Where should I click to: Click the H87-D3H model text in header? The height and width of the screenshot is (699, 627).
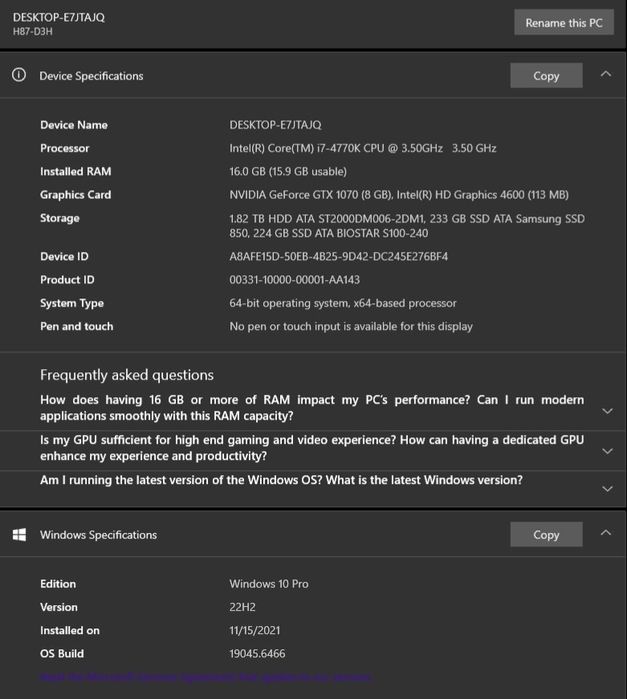33,31
